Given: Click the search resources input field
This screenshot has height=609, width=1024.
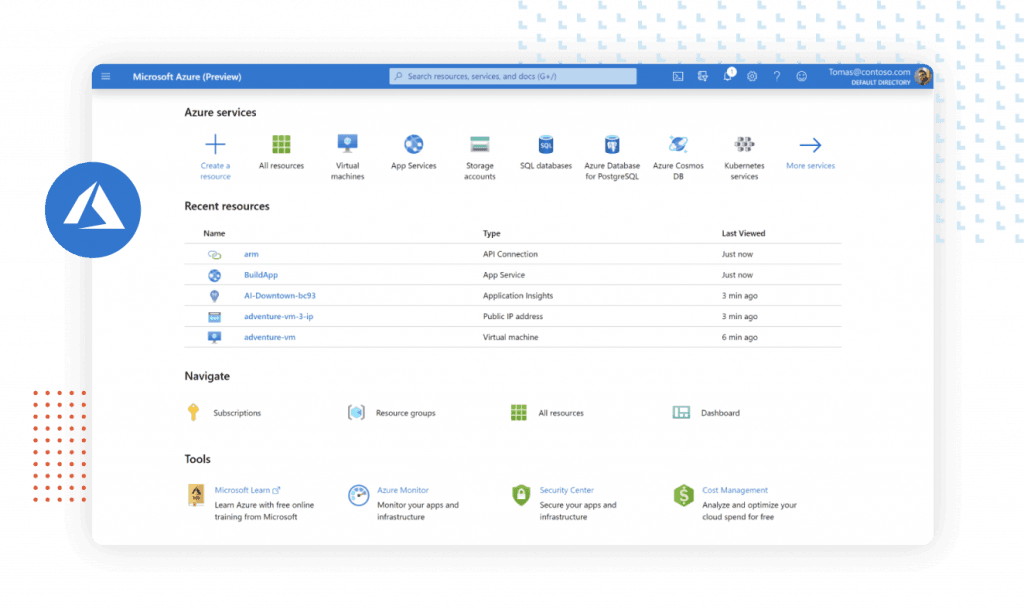Looking at the screenshot, I should coord(513,76).
